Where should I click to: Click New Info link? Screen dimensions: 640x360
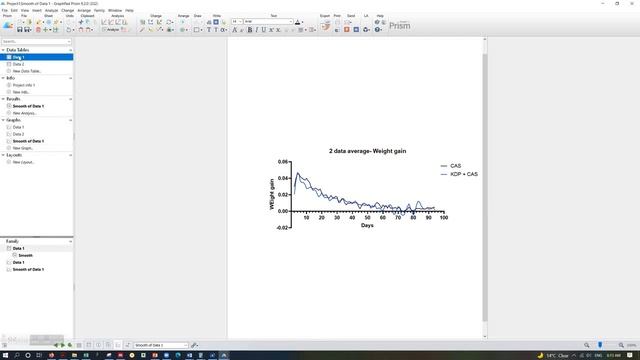pos(21,92)
